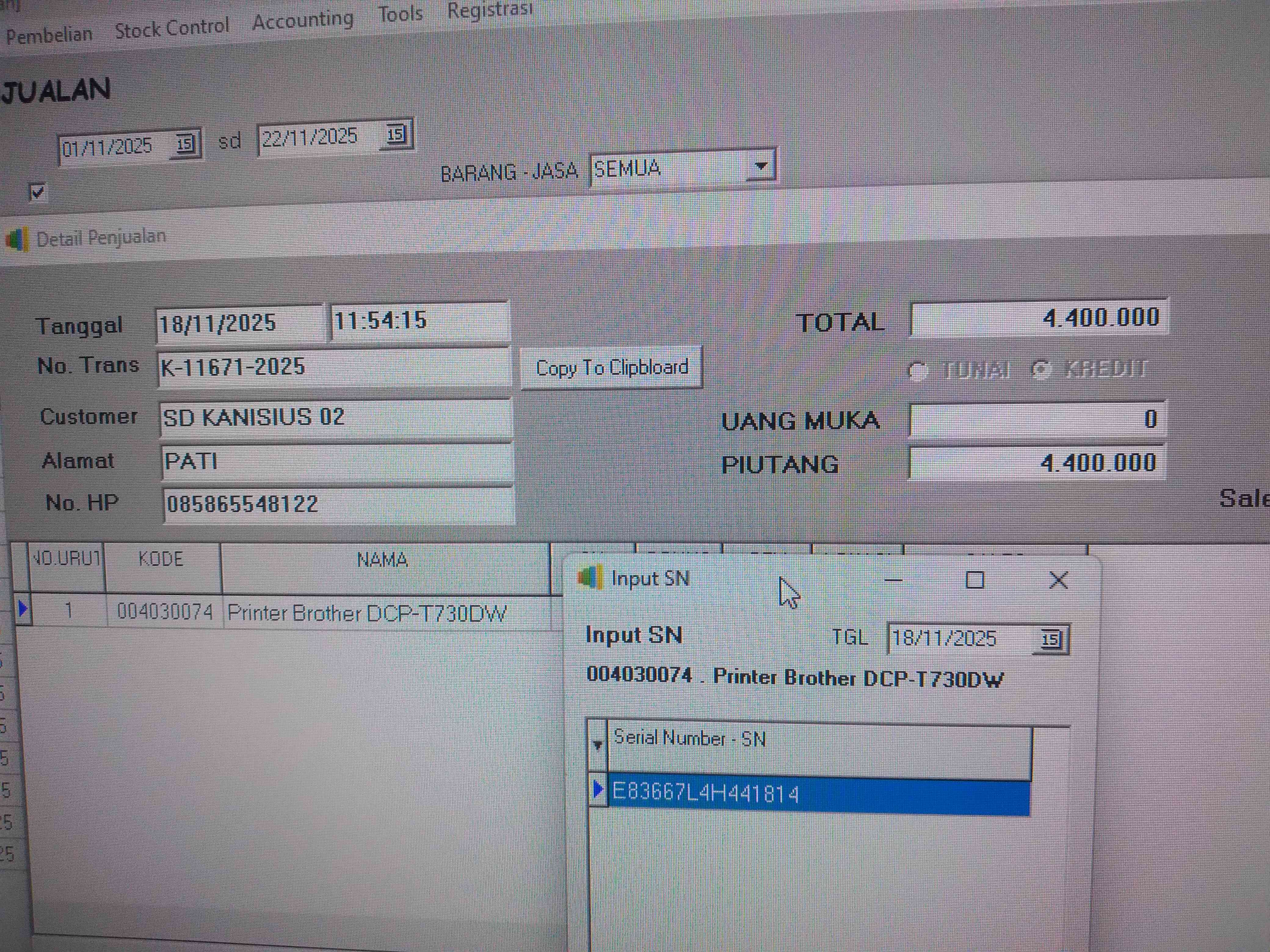
Task: Click Input SN window title icon
Action: 590,577
